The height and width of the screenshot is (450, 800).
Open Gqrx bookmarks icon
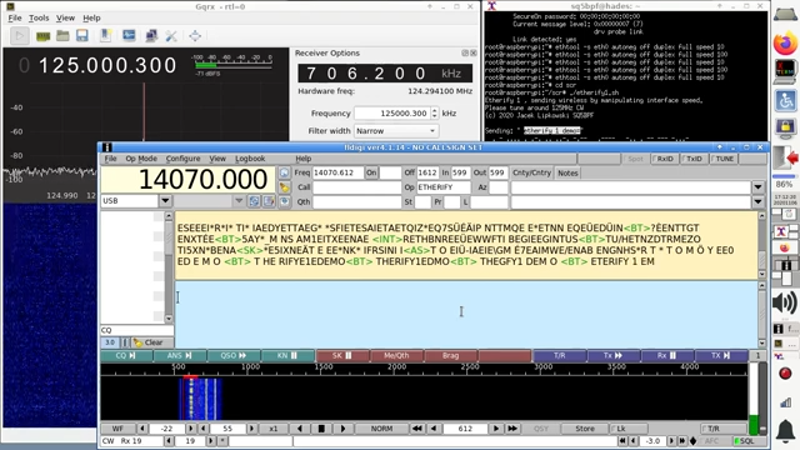pyautogui.click(x=106, y=35)
